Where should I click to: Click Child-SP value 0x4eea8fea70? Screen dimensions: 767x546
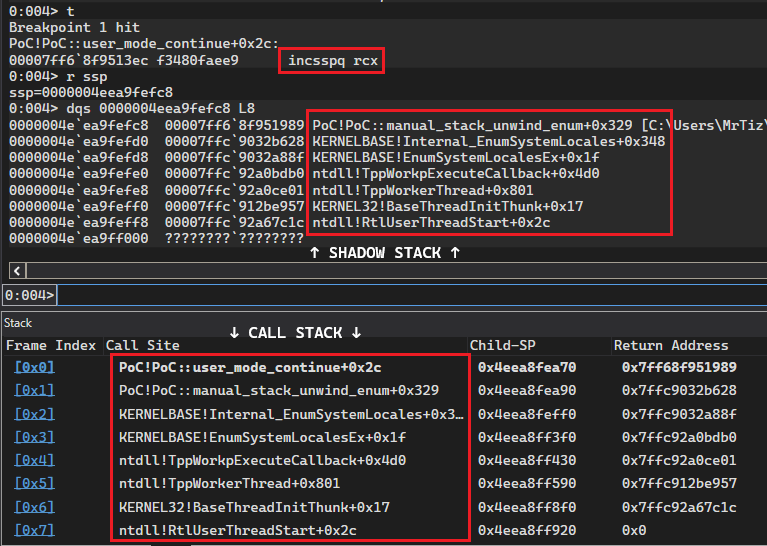coord(527,367)
